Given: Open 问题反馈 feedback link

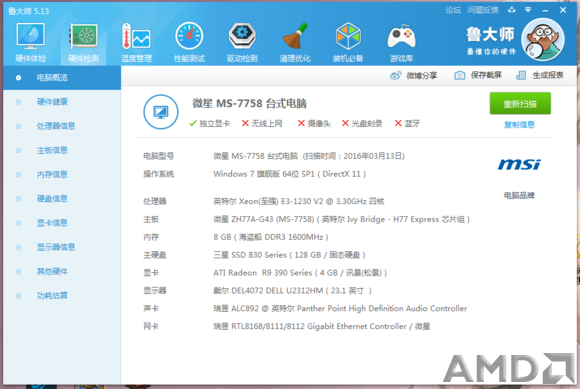Looking at the screenshot, I should [x=483, y=10].
